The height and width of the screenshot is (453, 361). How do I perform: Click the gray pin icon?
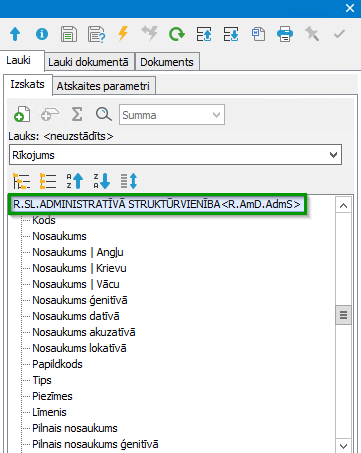(x=312, y=34)
